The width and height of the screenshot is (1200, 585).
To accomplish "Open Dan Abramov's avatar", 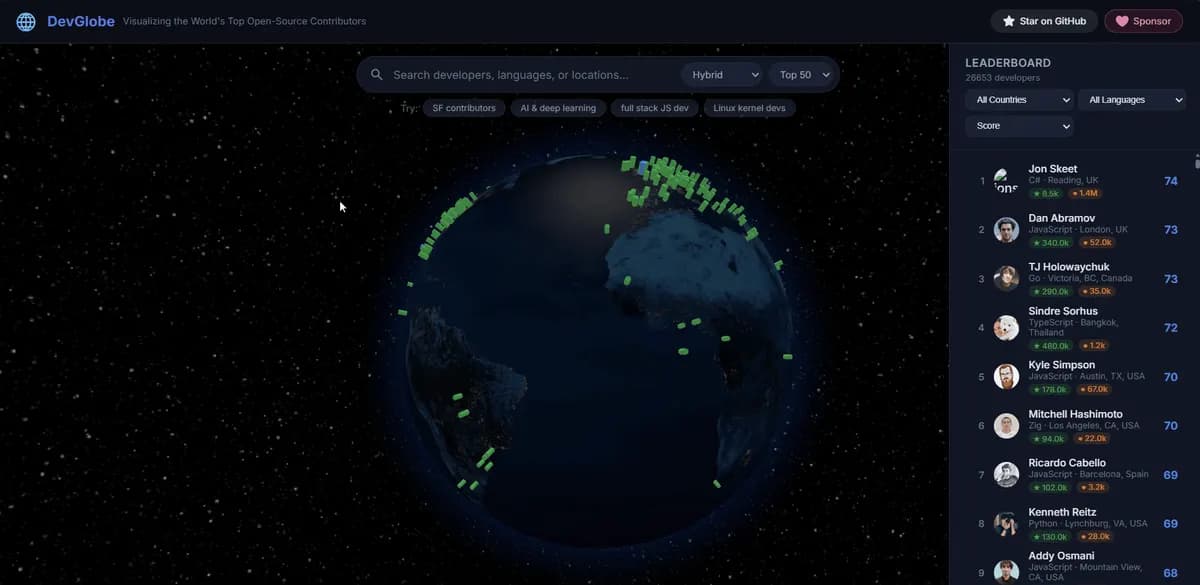I will (1006, 230).
